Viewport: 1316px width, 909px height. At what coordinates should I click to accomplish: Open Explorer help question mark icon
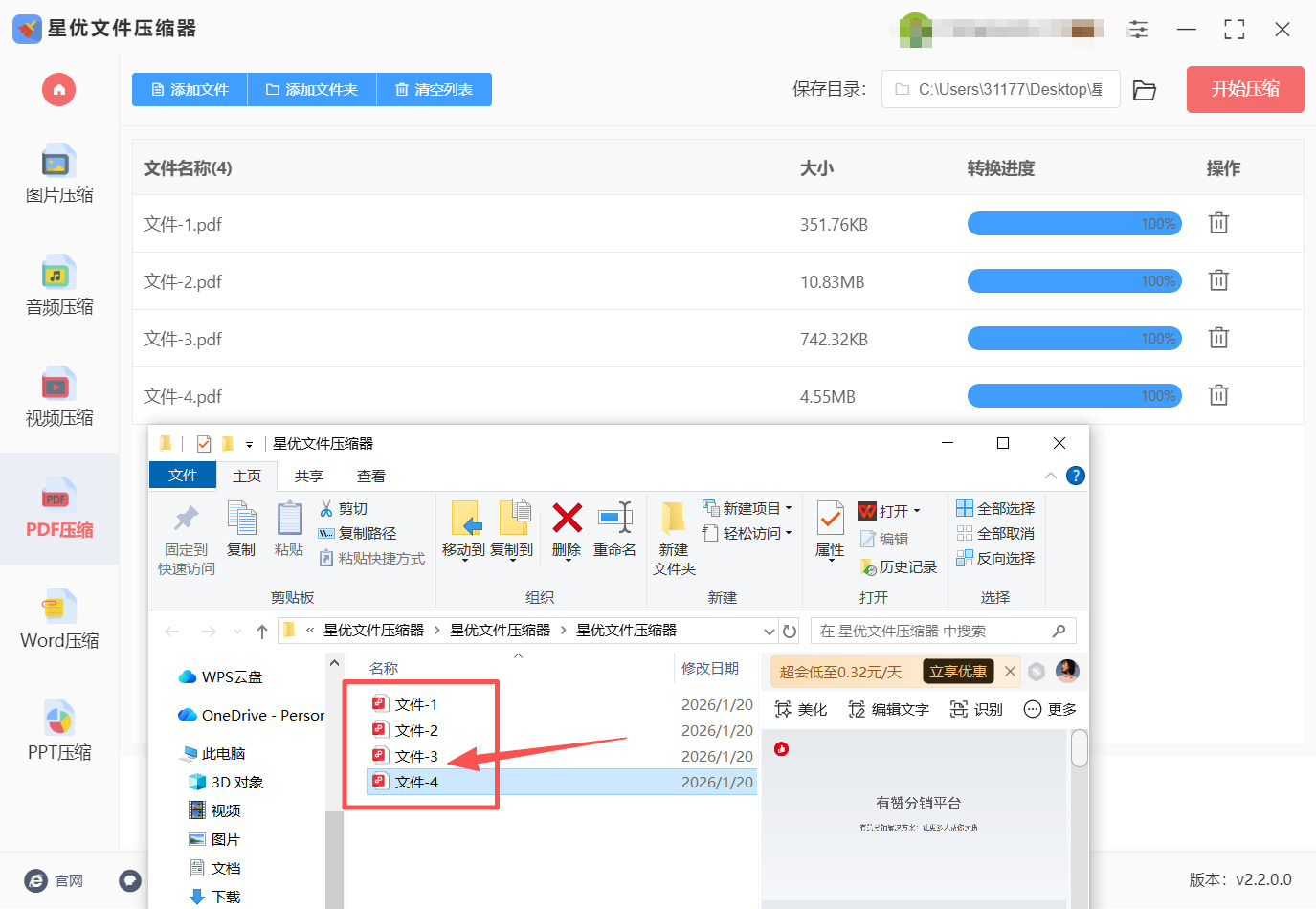(x=1076, y=476)
